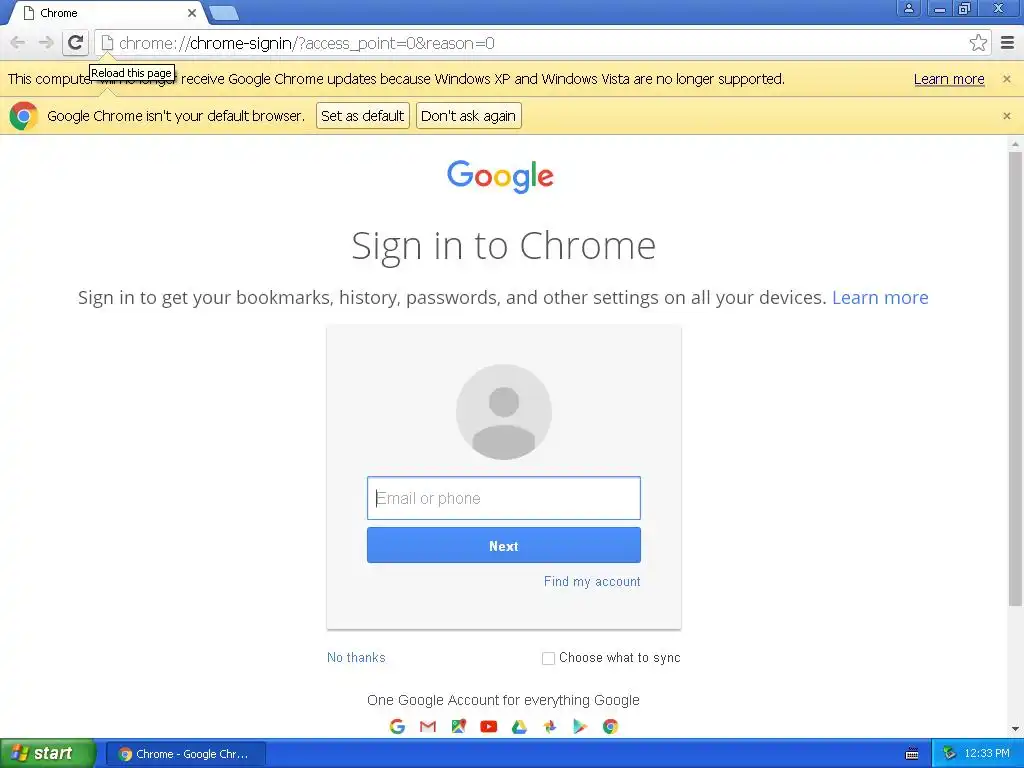Screen dimensions: 1024x768
Task: Dismiss the default browser infobar
Action: click(x=1006, y=116)
